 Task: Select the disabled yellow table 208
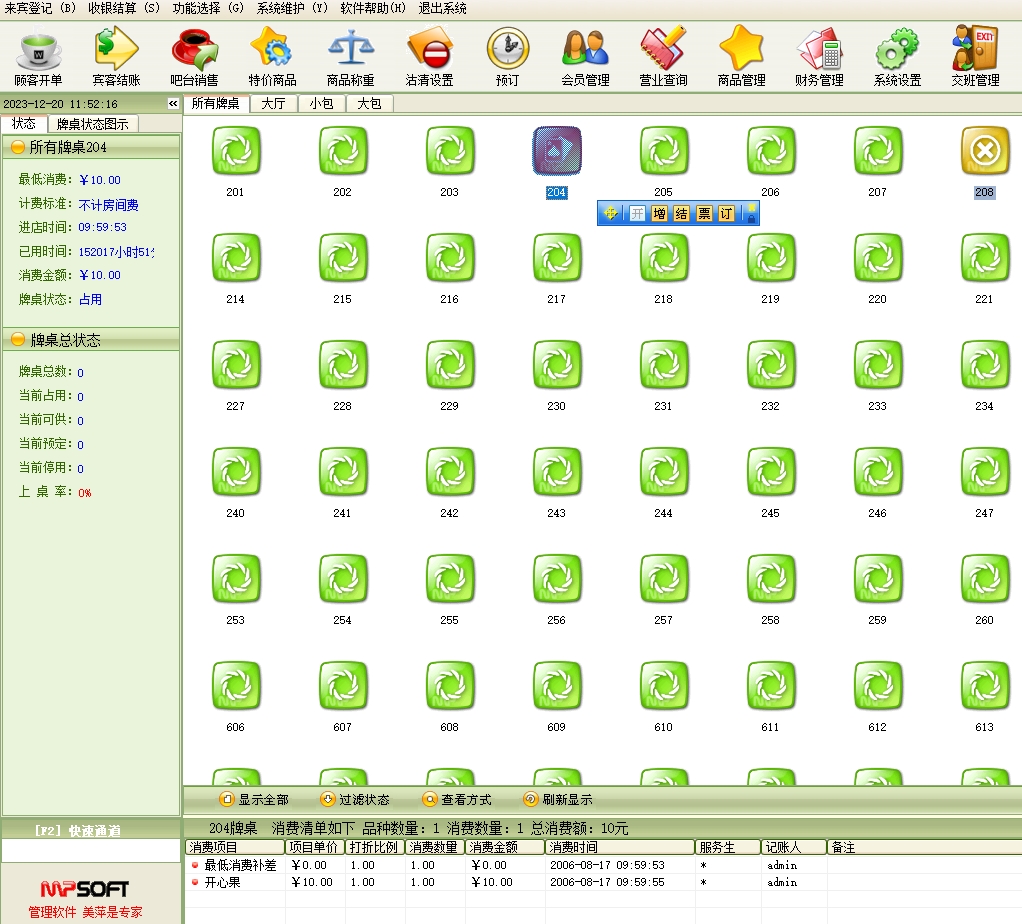(984, 152)
